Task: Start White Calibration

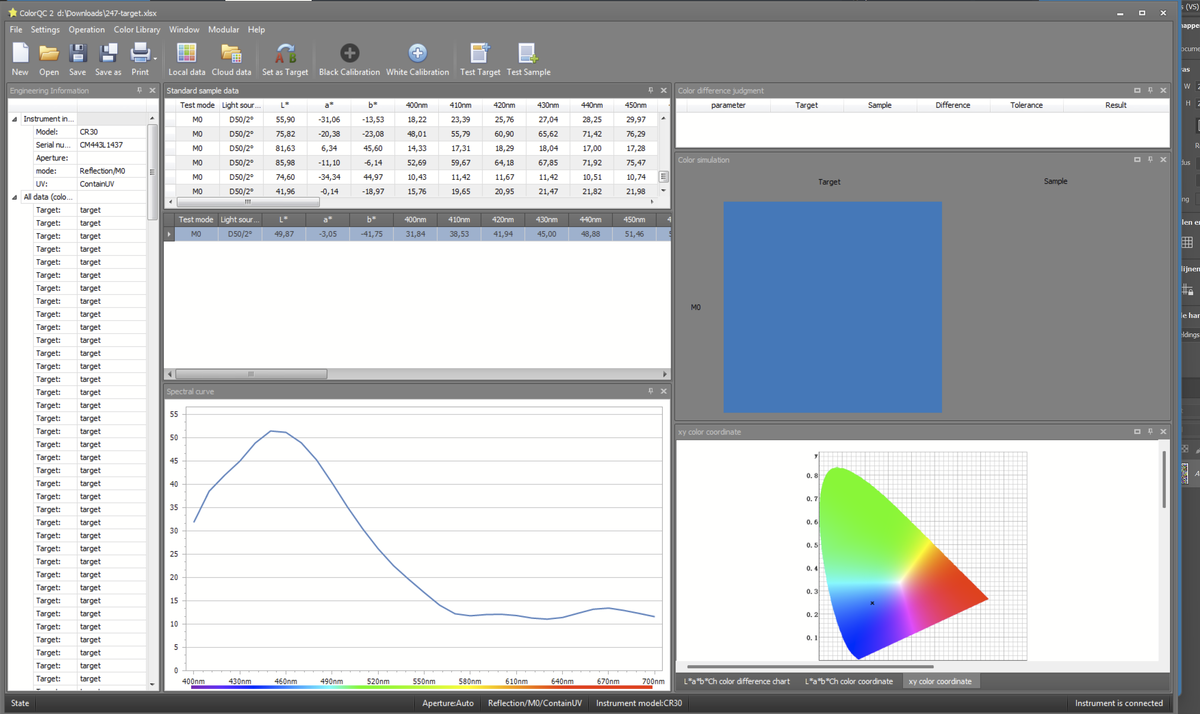Action: point(417,54)
